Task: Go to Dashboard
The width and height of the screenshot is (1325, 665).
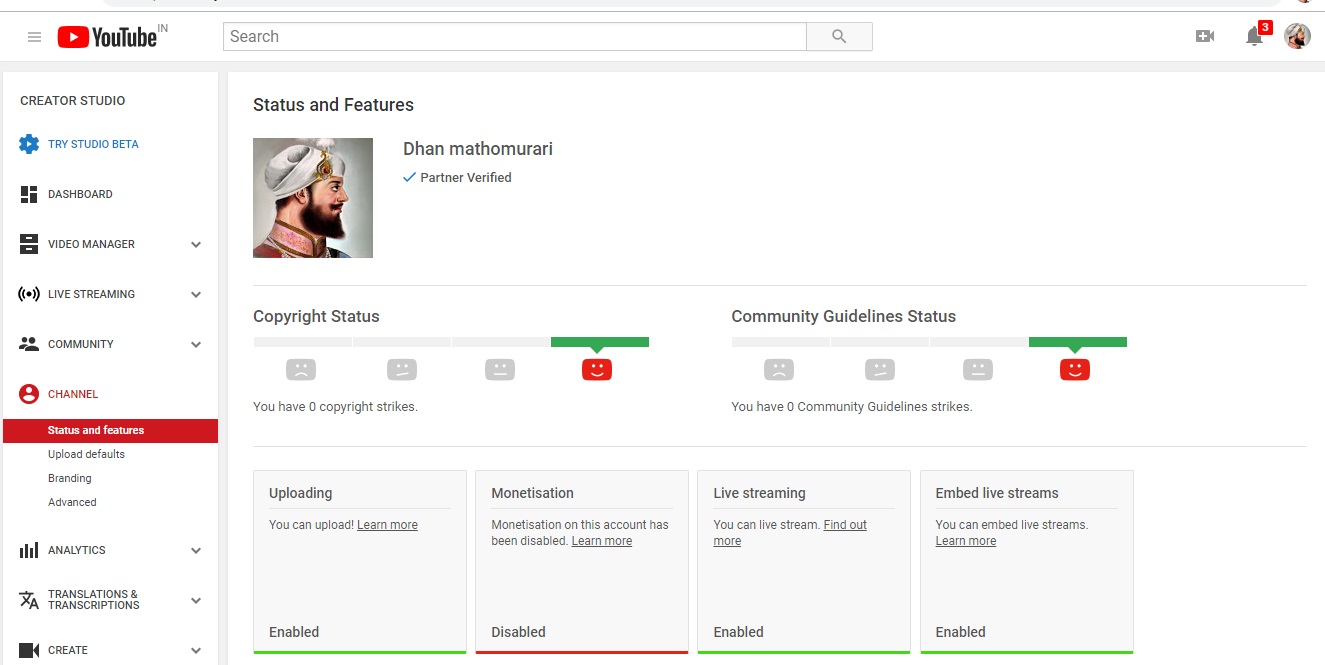Action: pyautogui.click(x=80, y=194)
